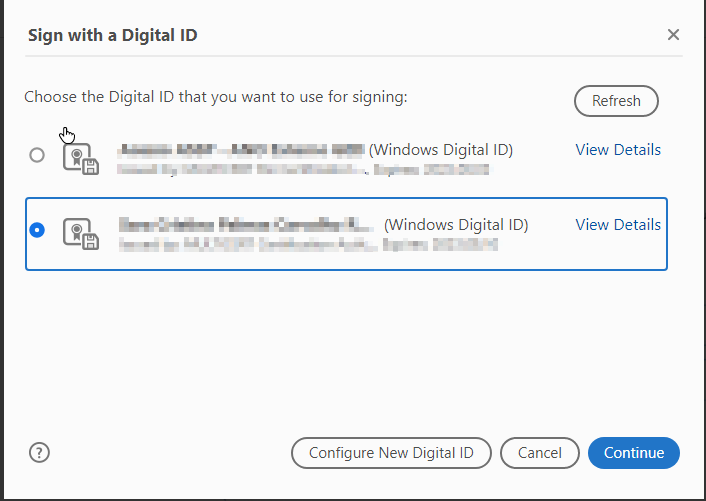Viewport: 706px width, 501px height.
Task: Close the Sign with a Digital ID dialog
Action: (673, 35)
